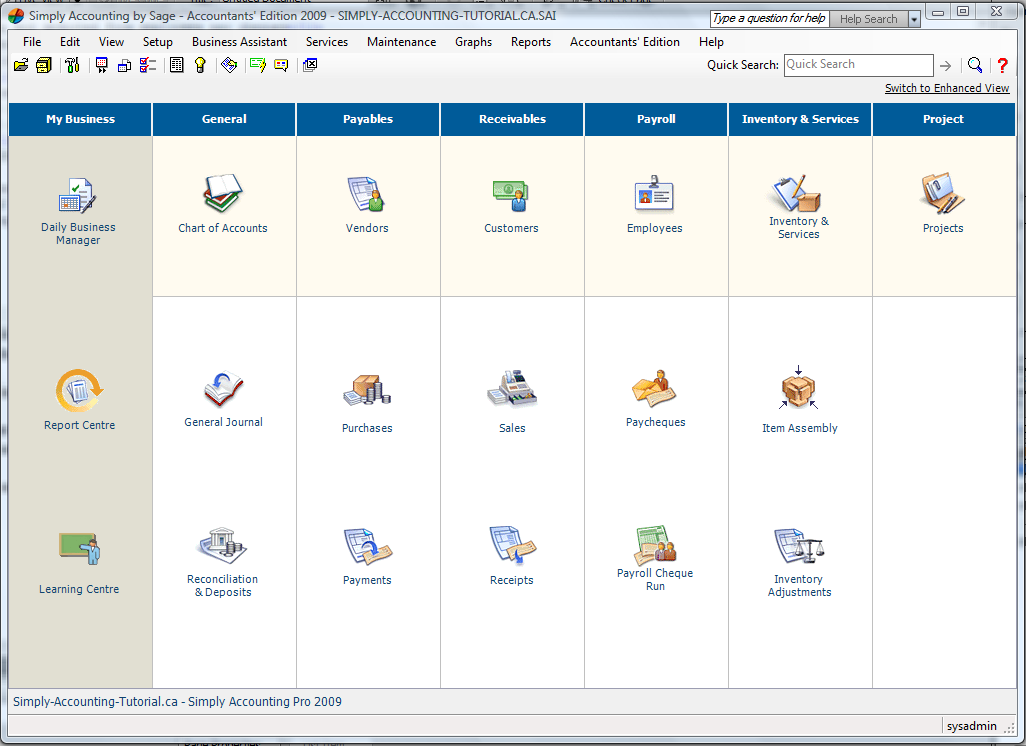Click the green note with lightning icon
Image resolution: width=1026 pixels, height=746 pixels.
[258, 65]
